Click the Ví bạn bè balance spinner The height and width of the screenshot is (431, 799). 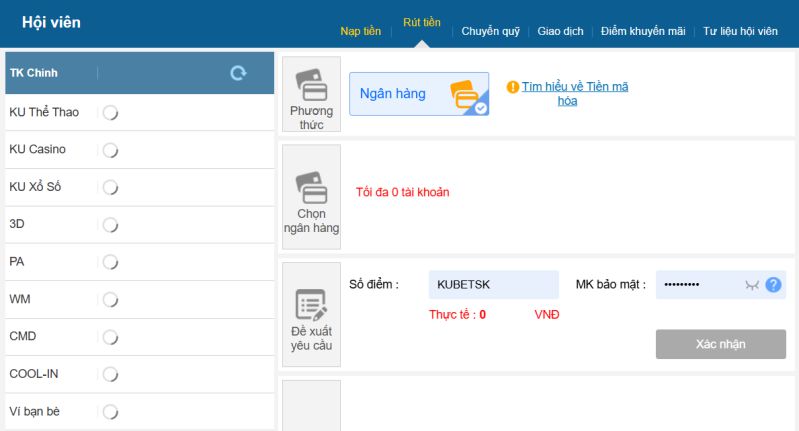coord(111,412)
